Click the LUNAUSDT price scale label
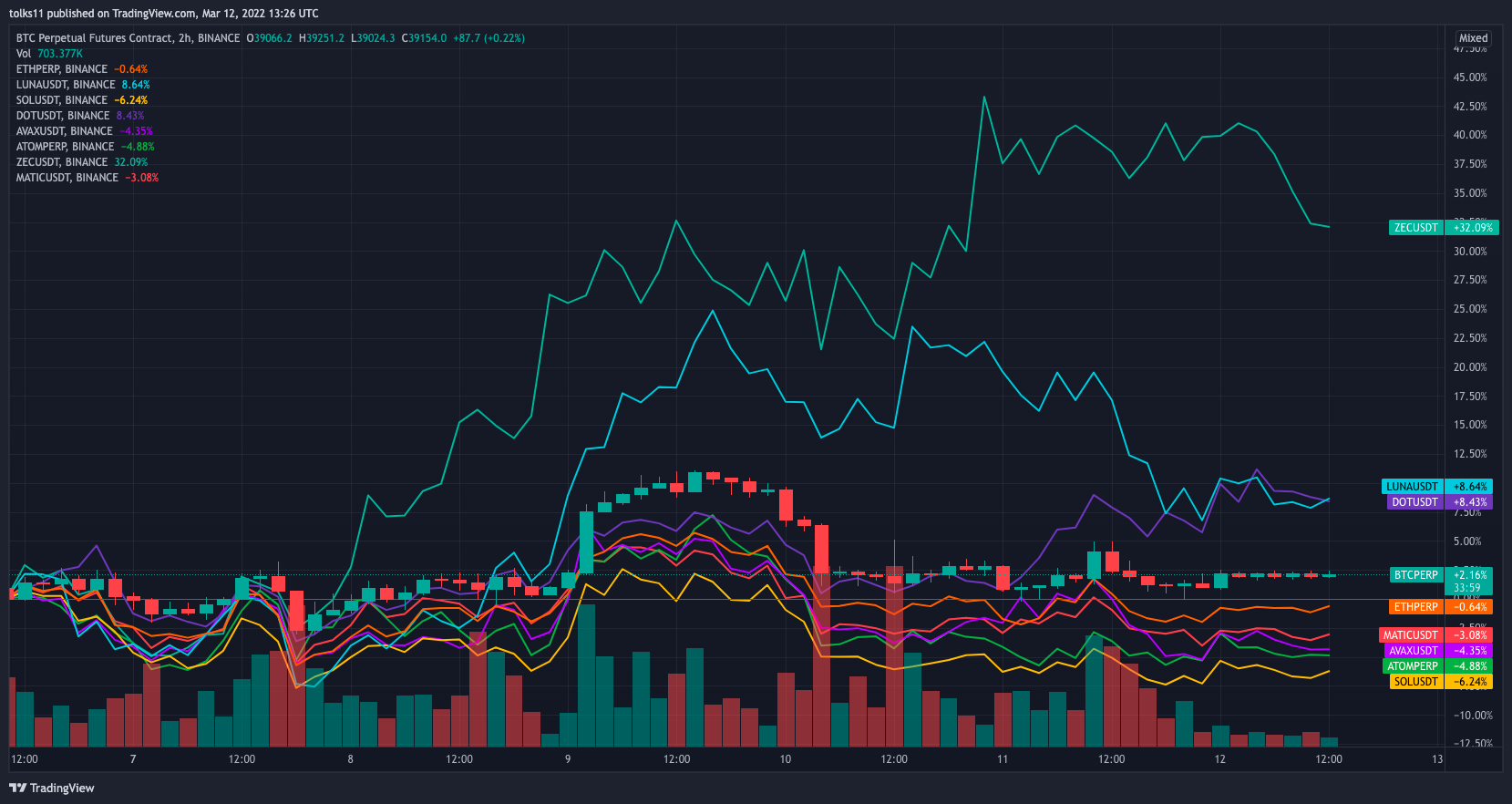The image size is (1512, 804). 1412,487
